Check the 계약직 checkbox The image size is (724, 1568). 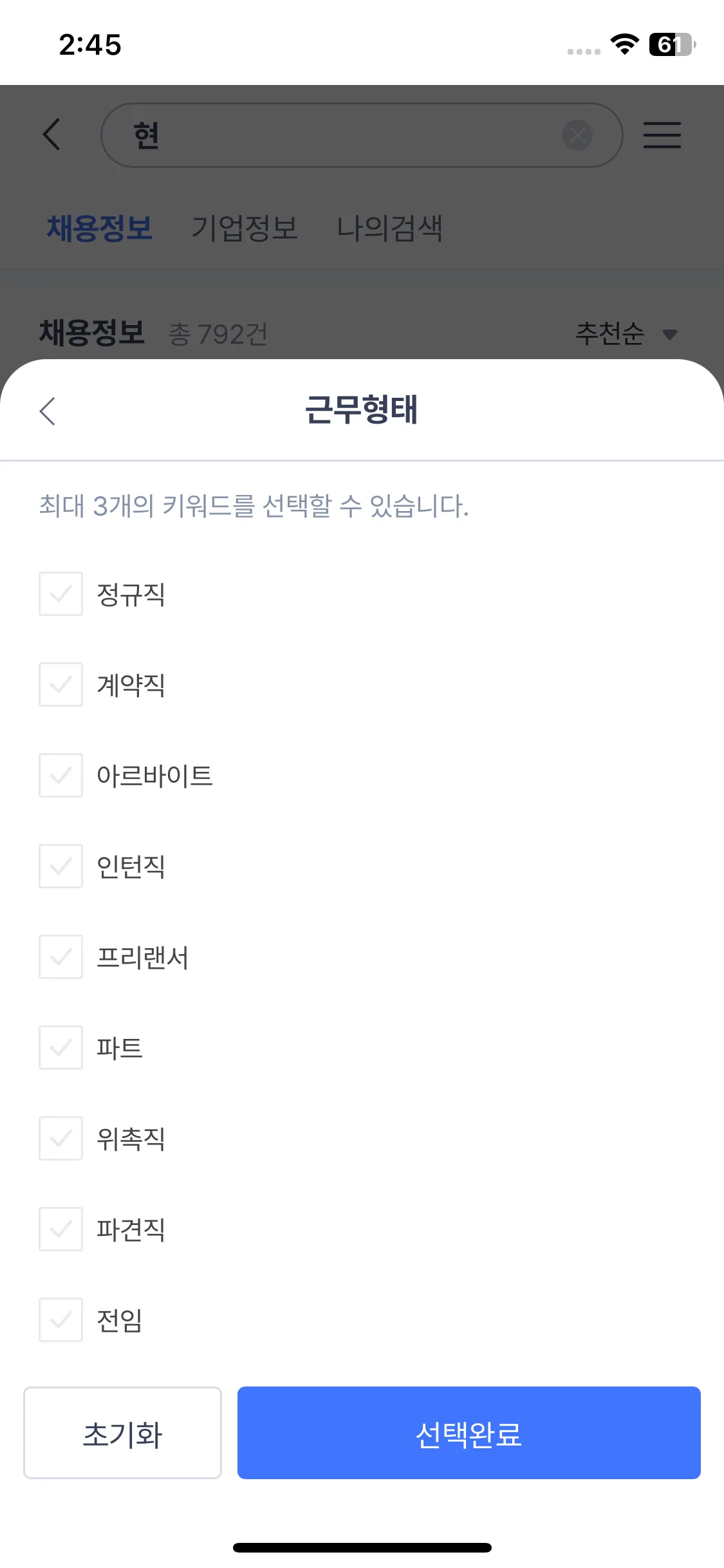point(61,684)
